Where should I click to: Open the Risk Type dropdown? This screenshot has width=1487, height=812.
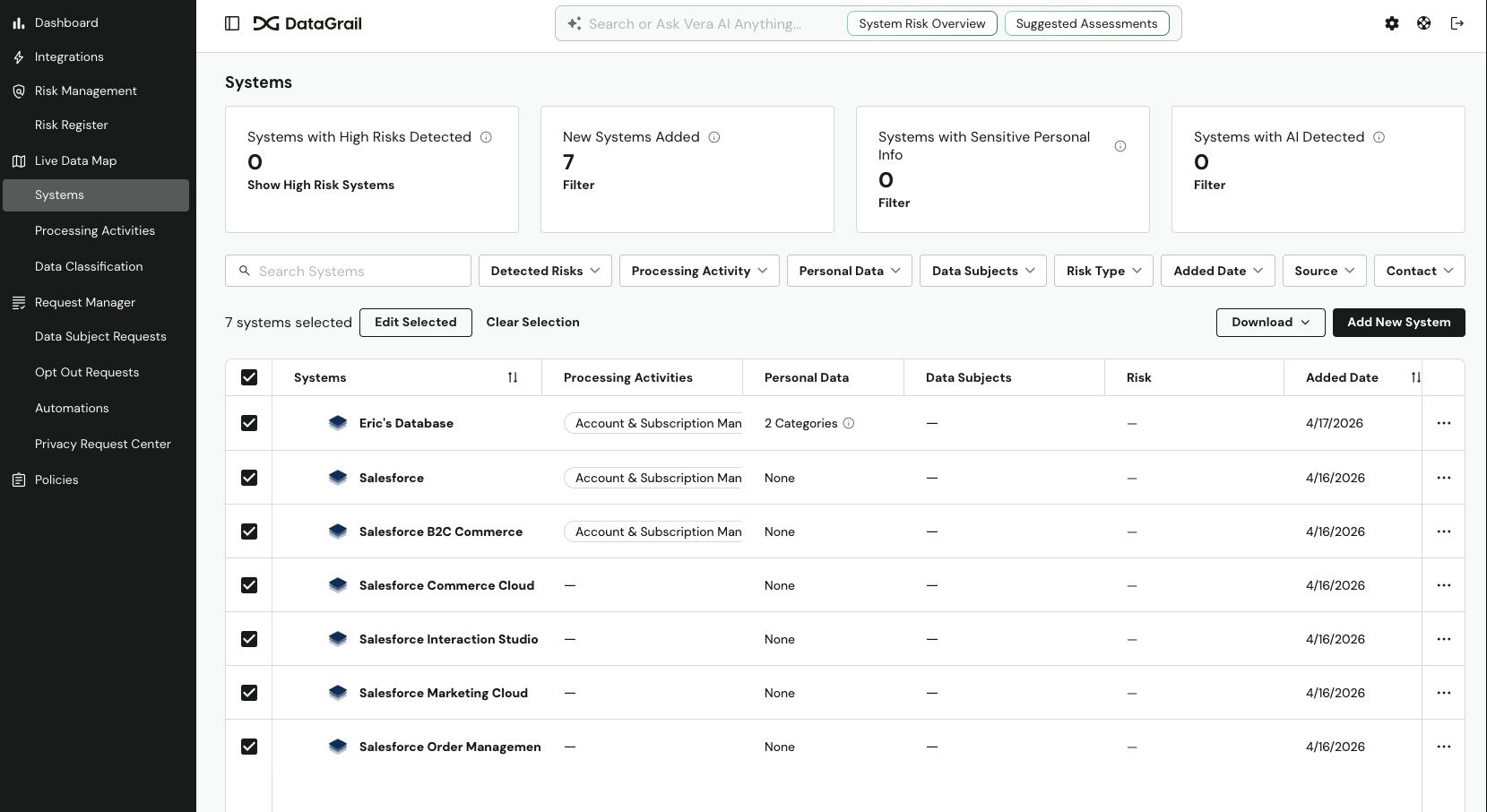point(1103,271)
